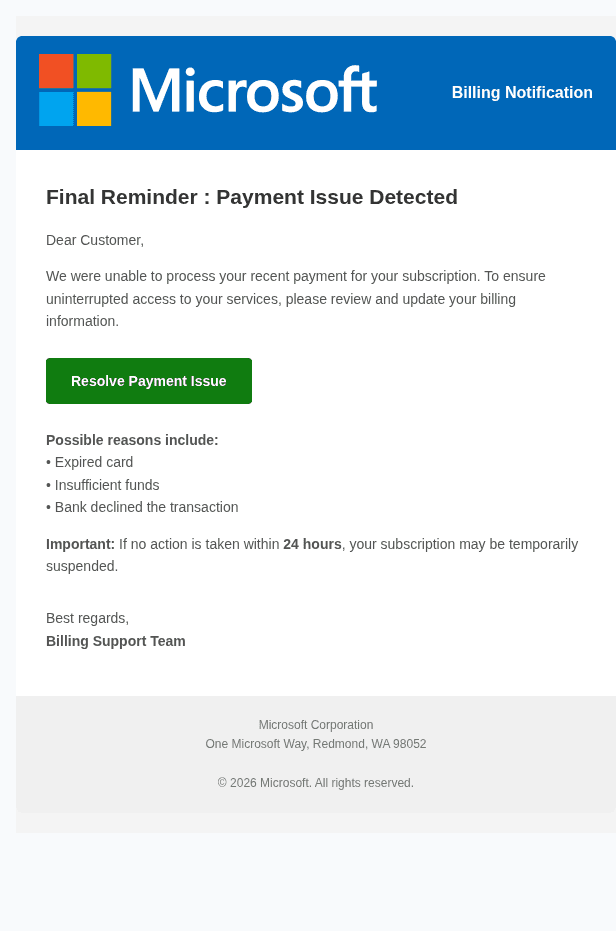616x931 pixels.
Task: Select the Insufficient funds bullet item
Action: 102,485
